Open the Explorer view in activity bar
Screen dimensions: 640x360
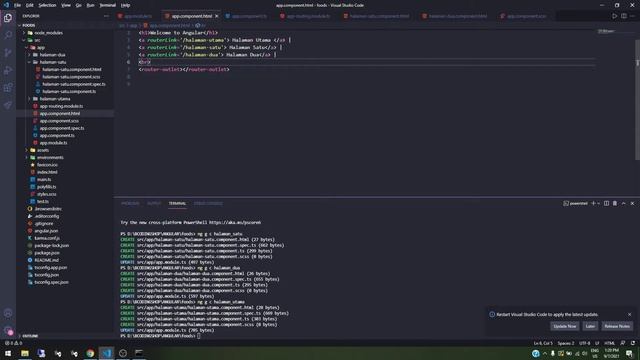(x=8, y=18)
